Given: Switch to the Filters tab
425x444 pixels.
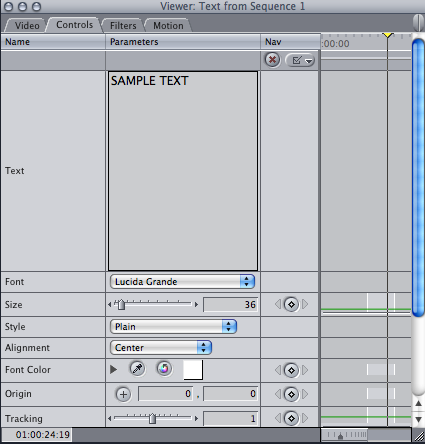Looking at the screenshot, I should [x=123, y=25].
